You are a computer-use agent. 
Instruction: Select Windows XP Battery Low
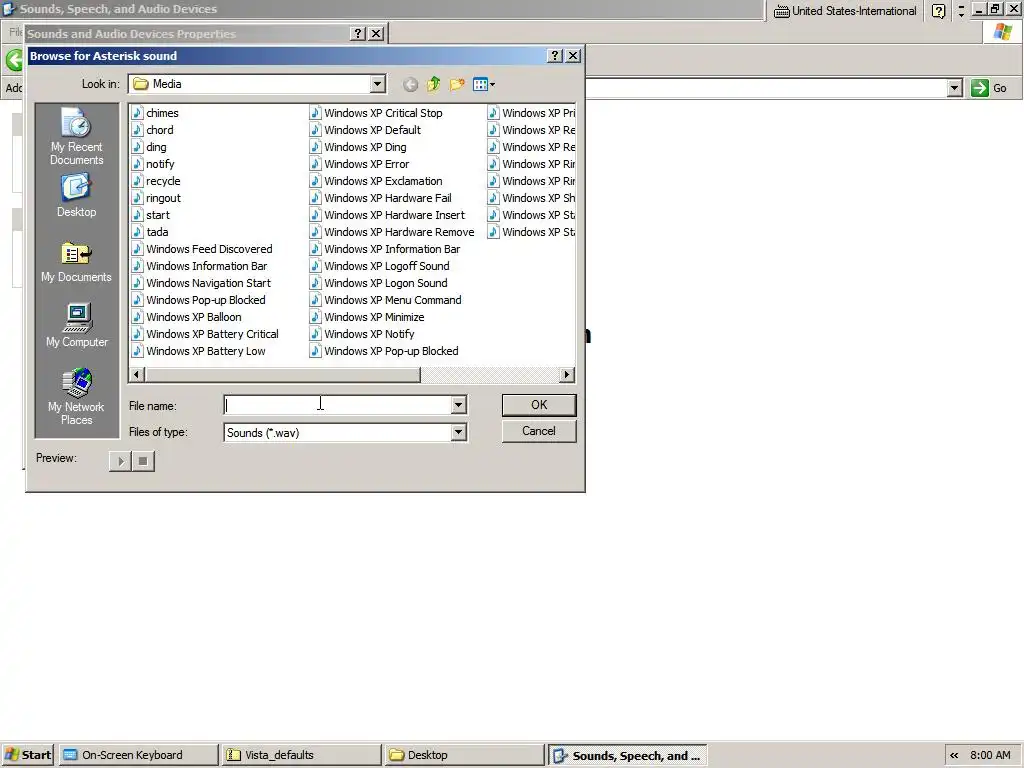(x=199, y=351)
